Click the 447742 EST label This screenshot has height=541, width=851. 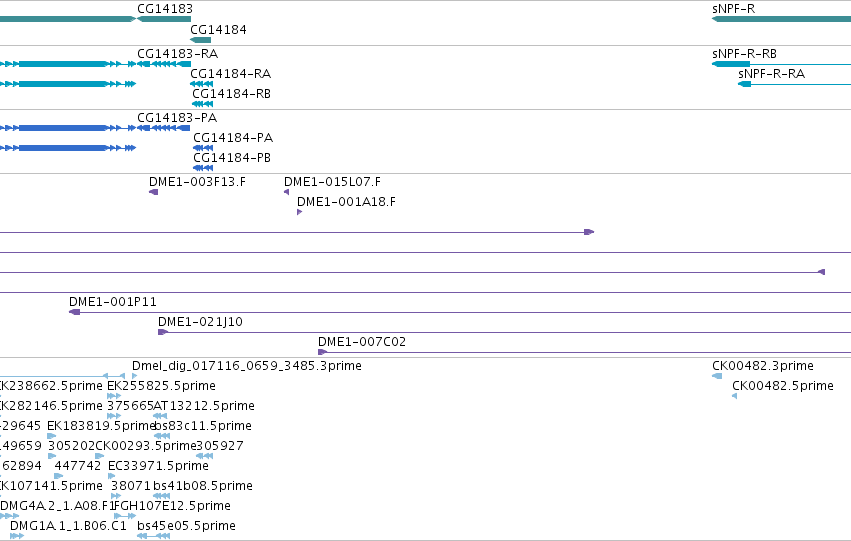click(78, 466)
